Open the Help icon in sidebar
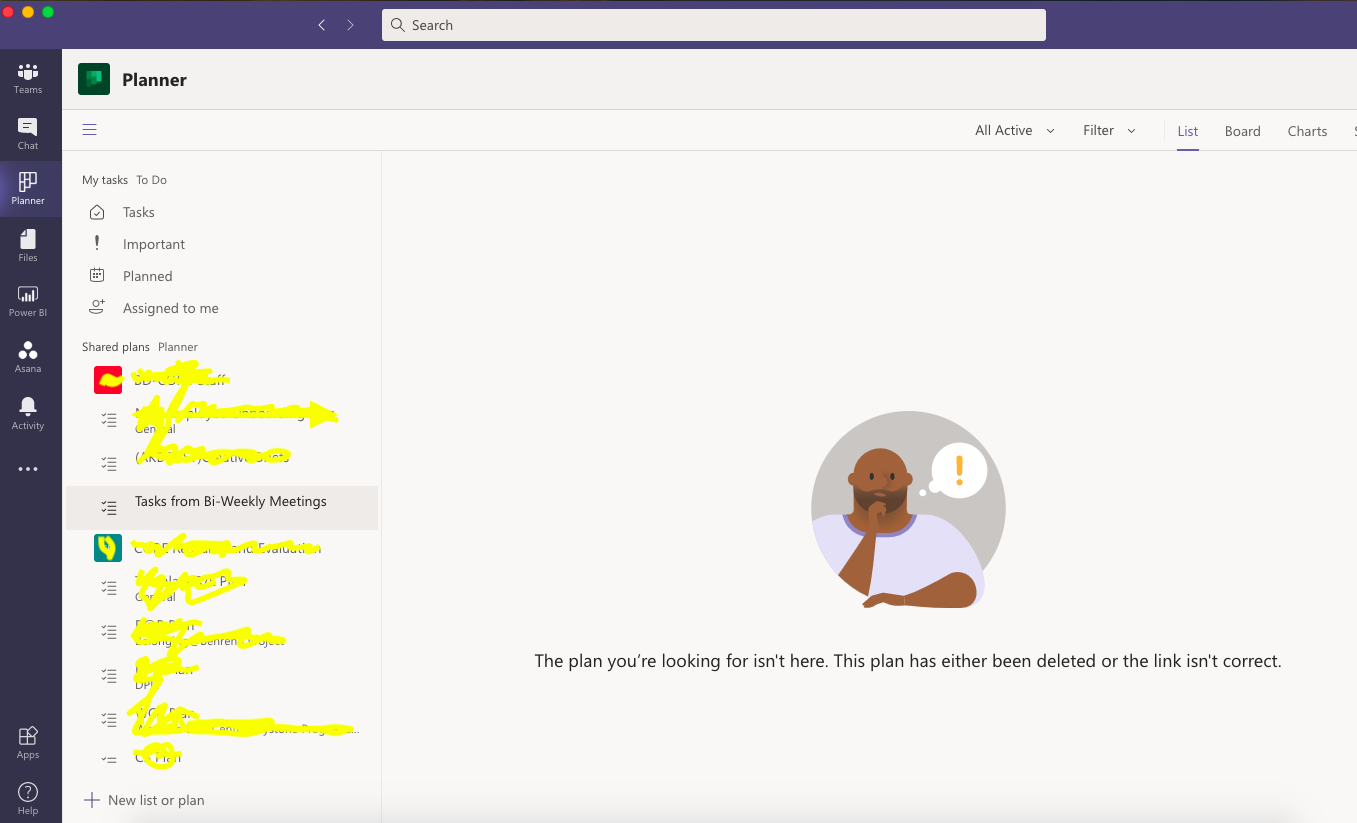Image resolution: width=1357 pixels, height=823 pixels. [28, 798]
